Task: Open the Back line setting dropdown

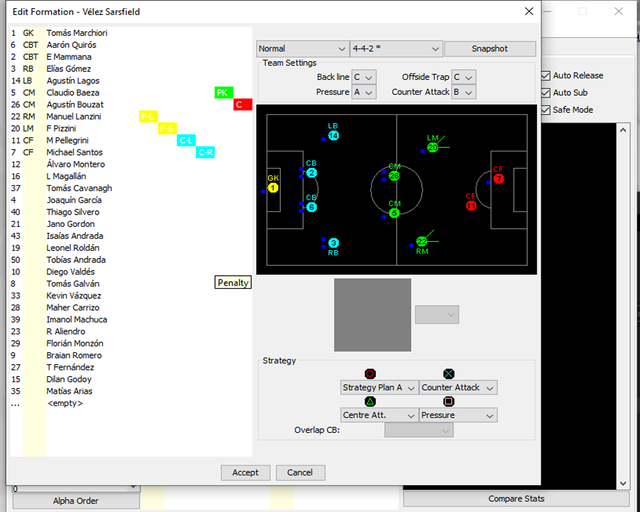Action: (364, 77)
